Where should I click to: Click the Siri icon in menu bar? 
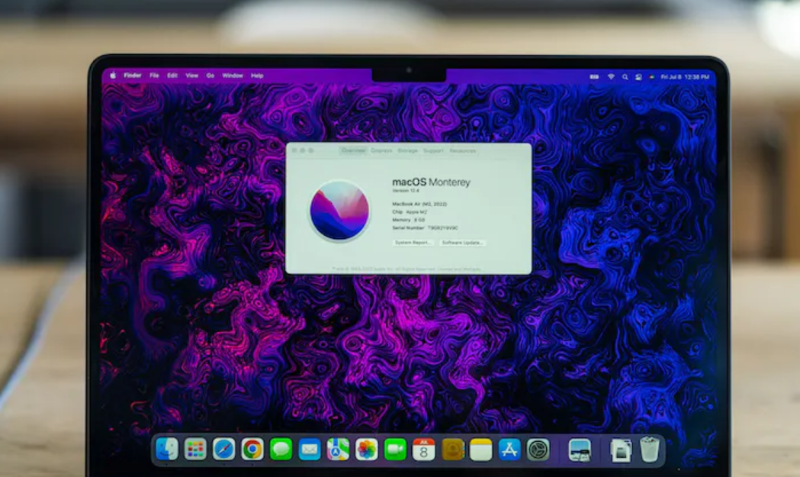click(x=652, y=77)
